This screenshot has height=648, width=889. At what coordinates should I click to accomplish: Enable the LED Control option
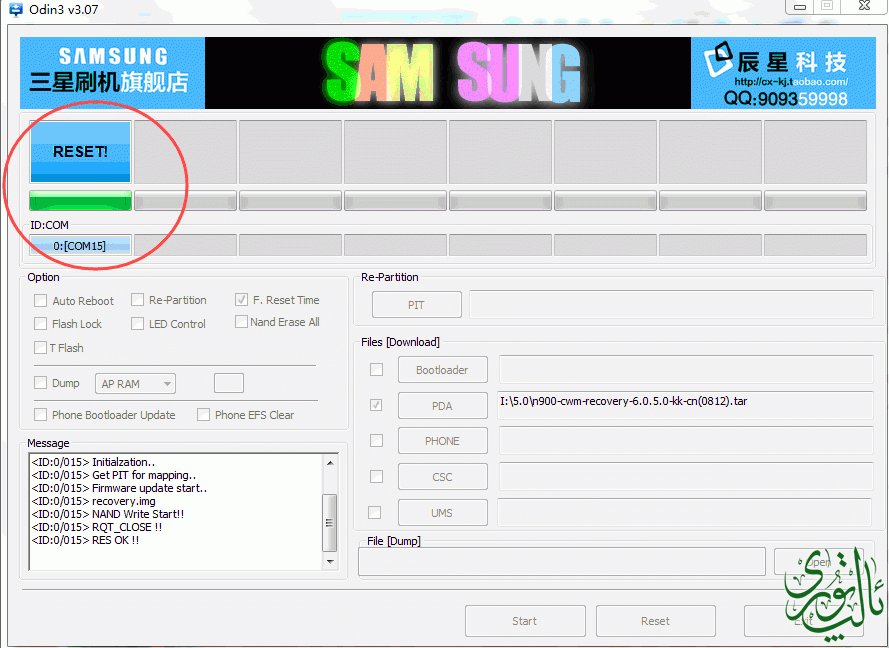click(x=137, y=324)
